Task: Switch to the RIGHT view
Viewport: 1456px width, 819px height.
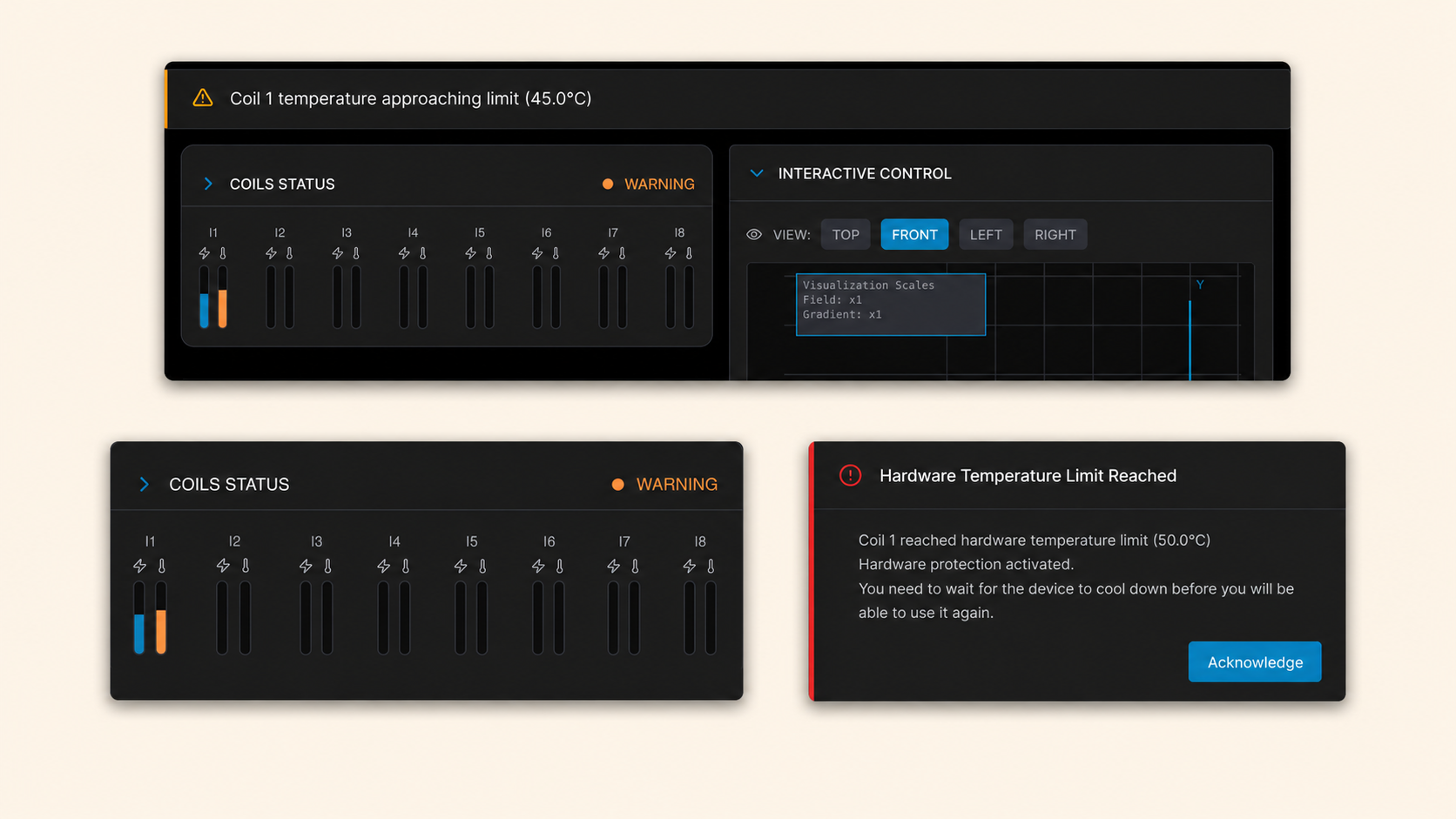Action: tap(1055, 235)
